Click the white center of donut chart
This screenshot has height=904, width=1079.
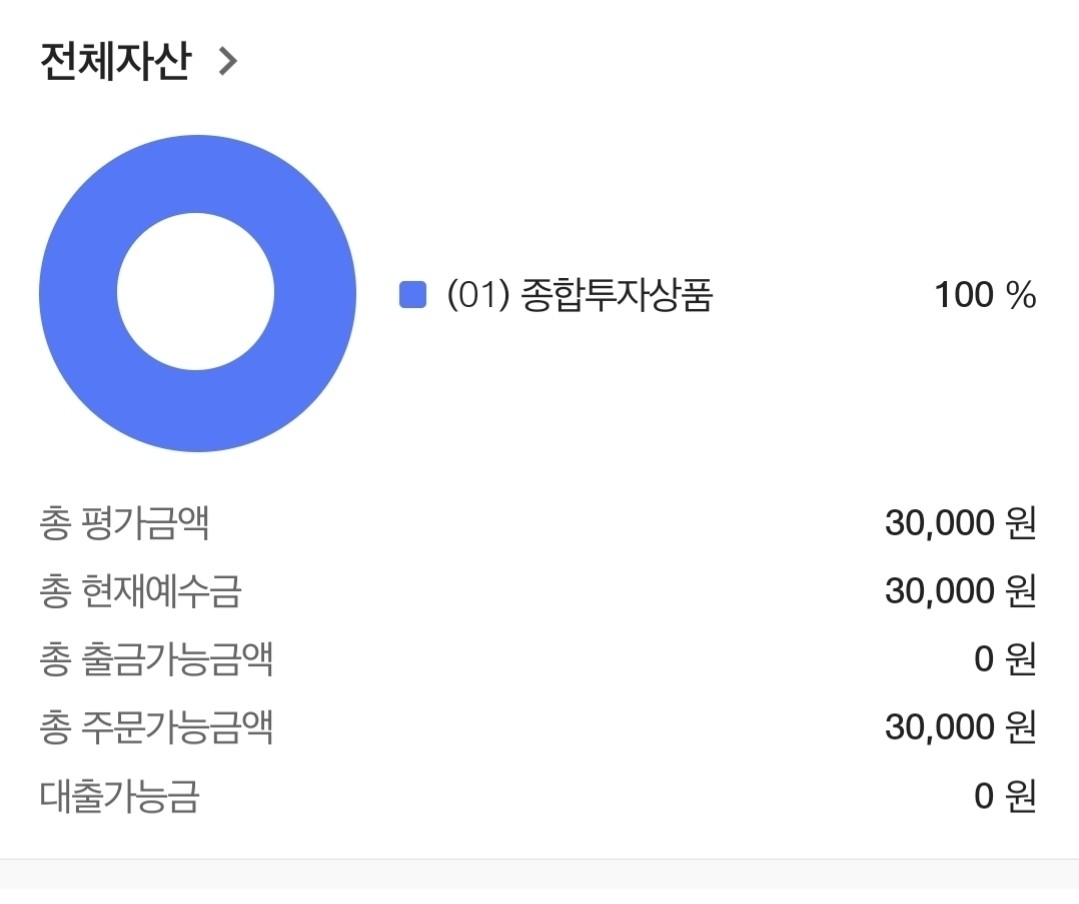(x=196, y=292)
